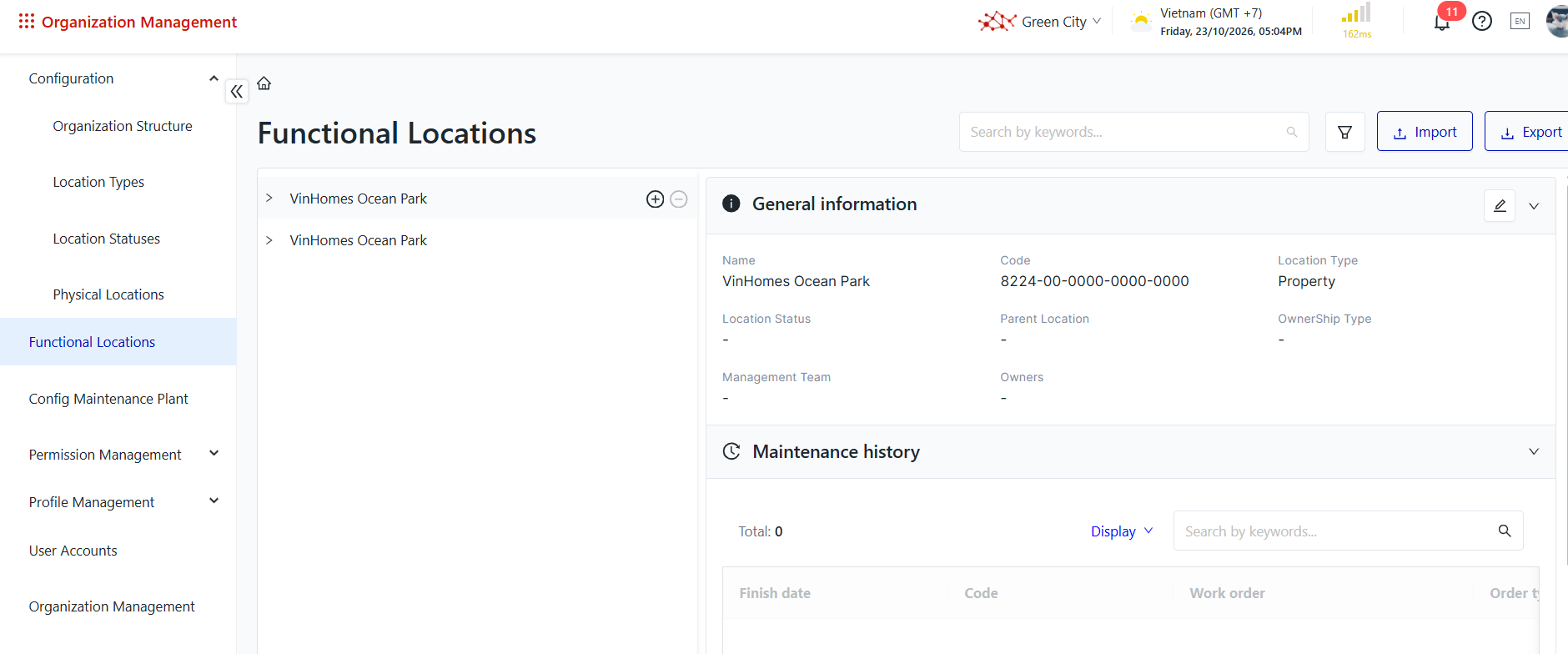Collapse the General information panel
This screenshot has height=654, width=1568.
[1534, 205]
